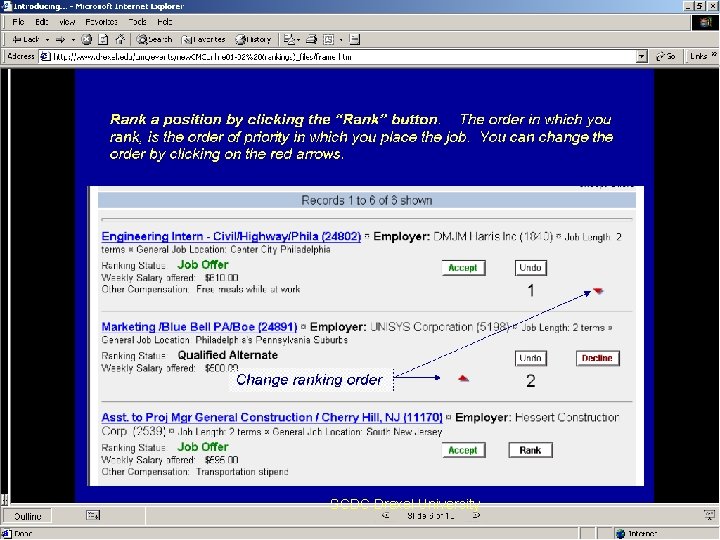720x540 pixels.
Task: Open the Forward button dropdown arrow
Action: 73,40
